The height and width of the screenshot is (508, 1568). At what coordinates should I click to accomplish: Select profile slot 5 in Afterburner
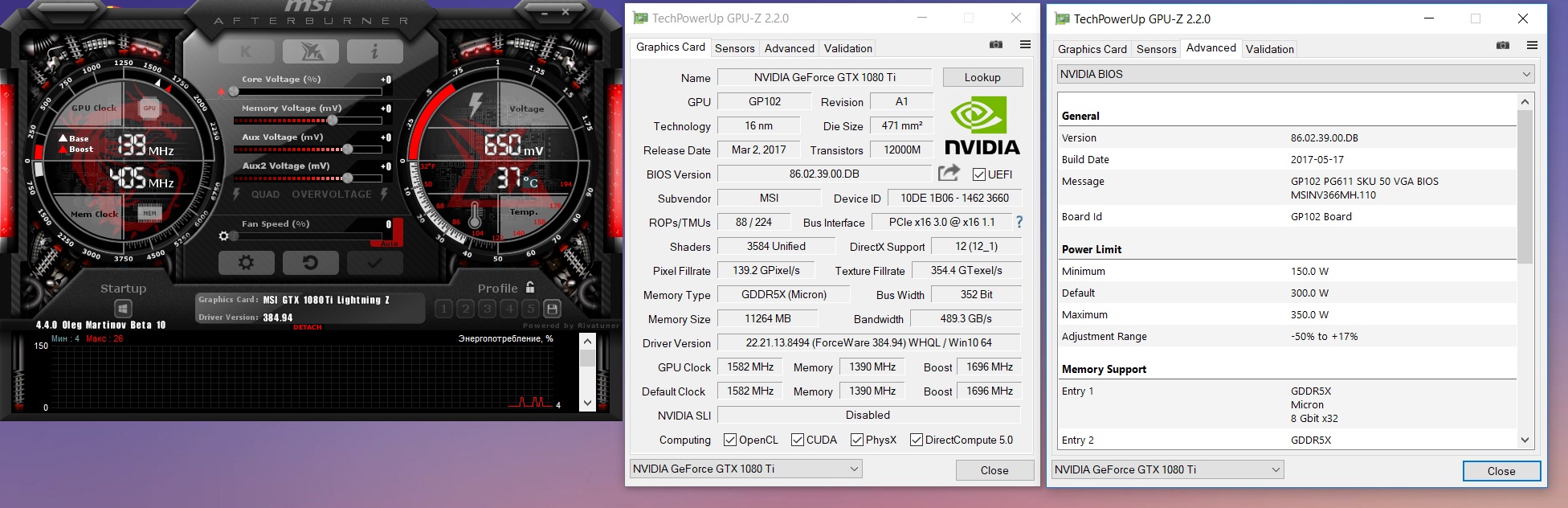pos(530,309)
